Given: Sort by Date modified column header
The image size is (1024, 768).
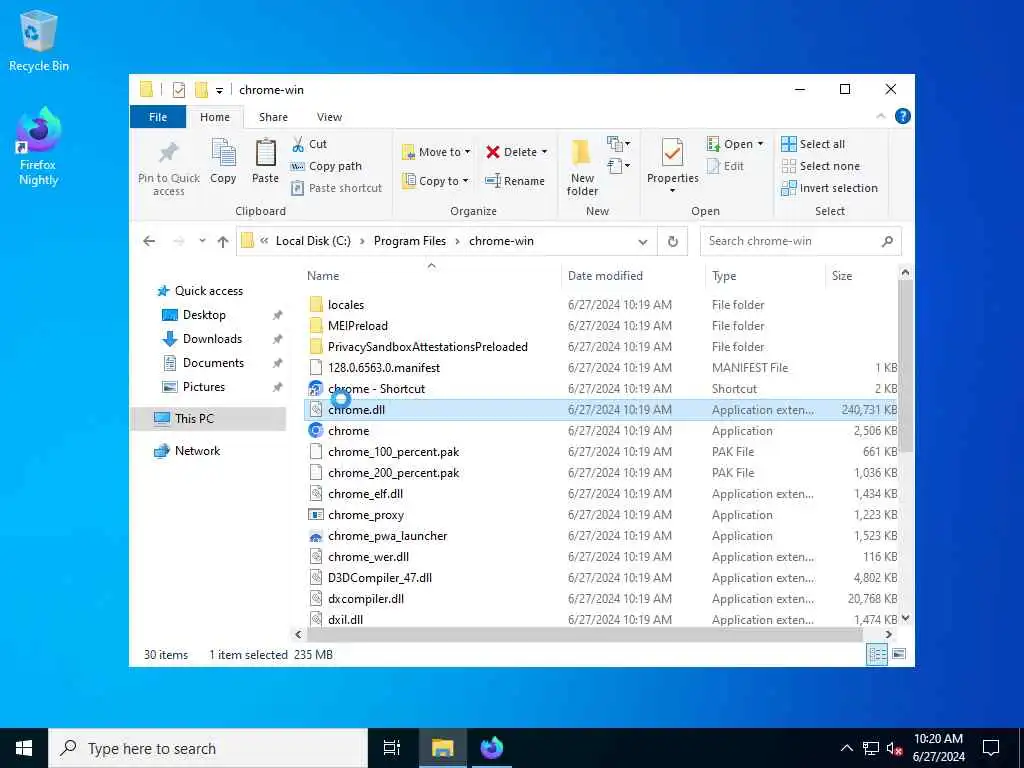Looking at the screenshot, I should (633, 276).
